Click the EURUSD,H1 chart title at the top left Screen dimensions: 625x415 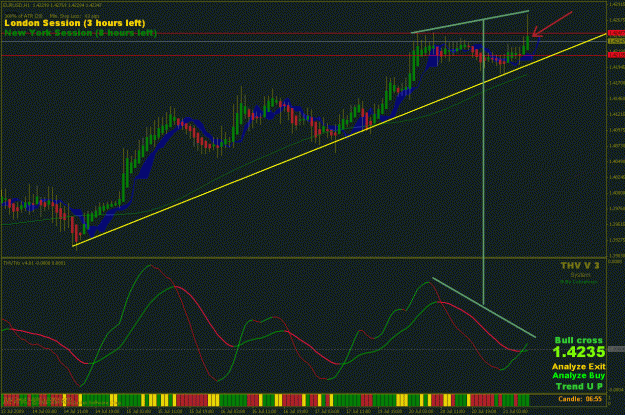click(52, 6)
